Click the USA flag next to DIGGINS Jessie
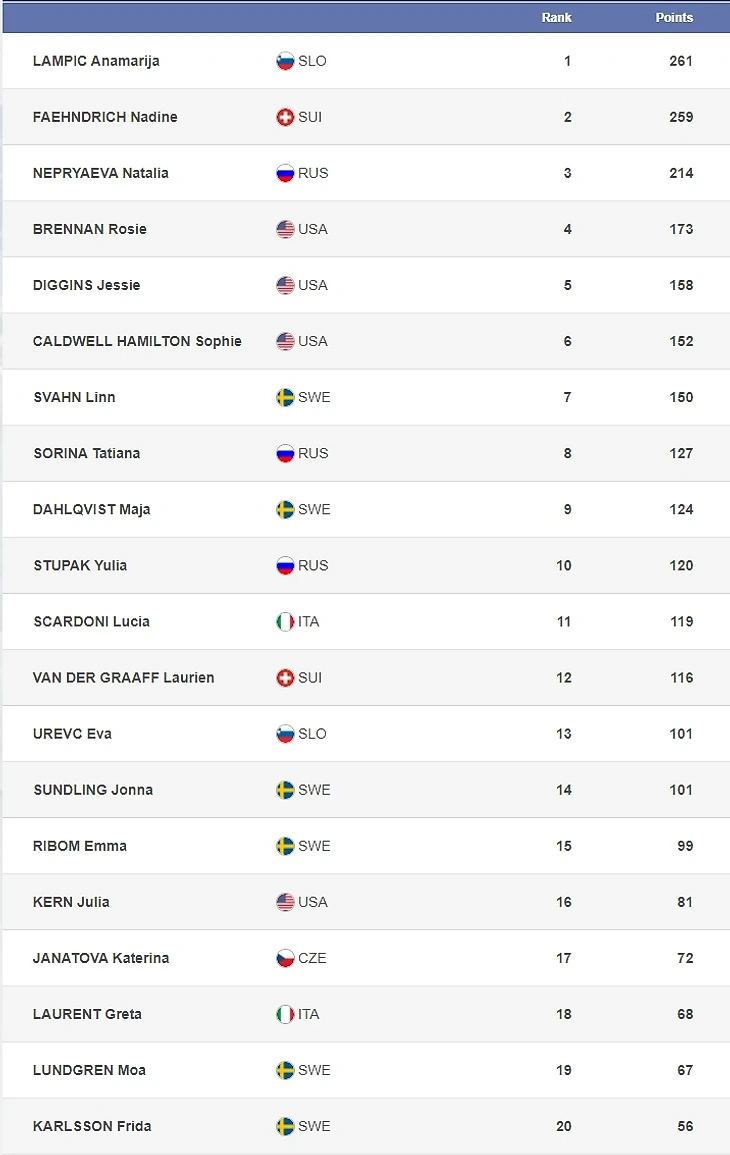Viewport: 730px width, 1155px height. point(285,285)
